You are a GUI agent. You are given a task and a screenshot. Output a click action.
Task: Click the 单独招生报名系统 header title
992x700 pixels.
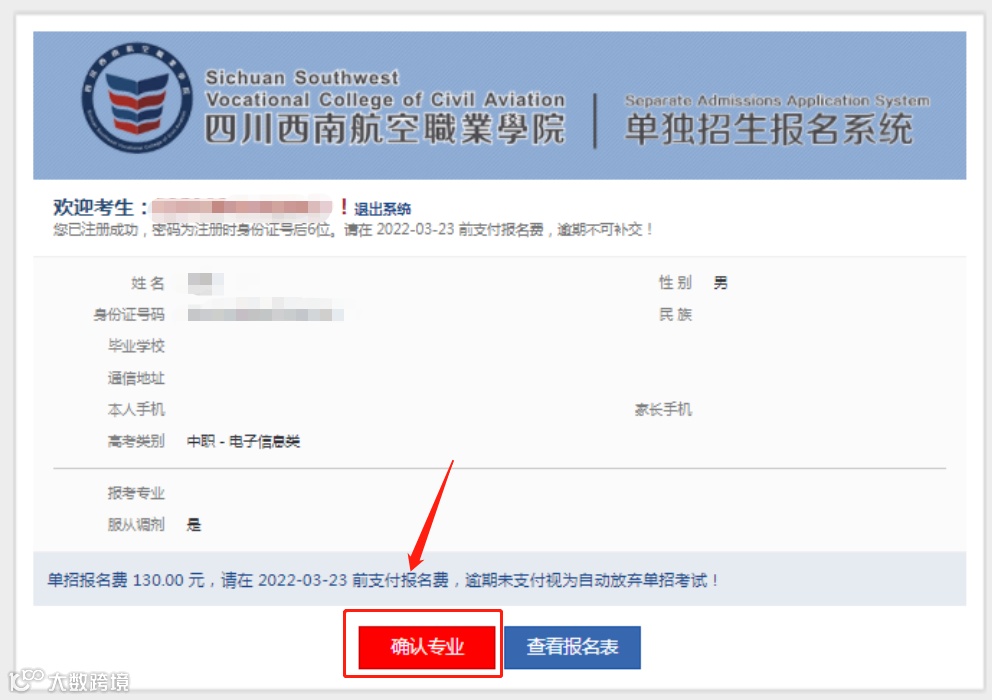769,129
